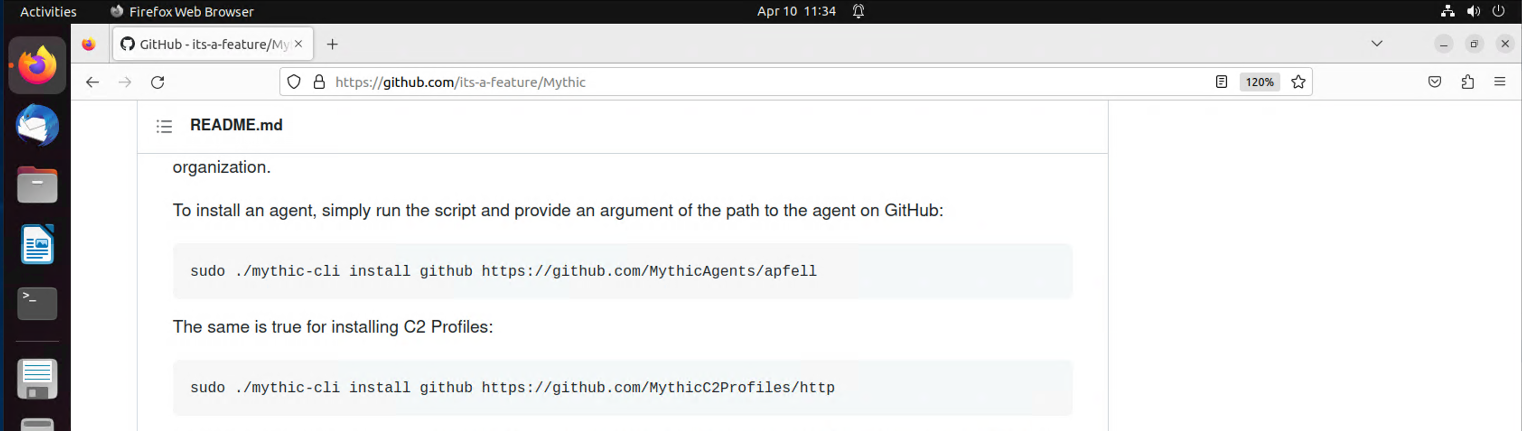This screenshot has width=1522, height=431.
Task: Open the system volume and power menu
Action: point(1474,12)
